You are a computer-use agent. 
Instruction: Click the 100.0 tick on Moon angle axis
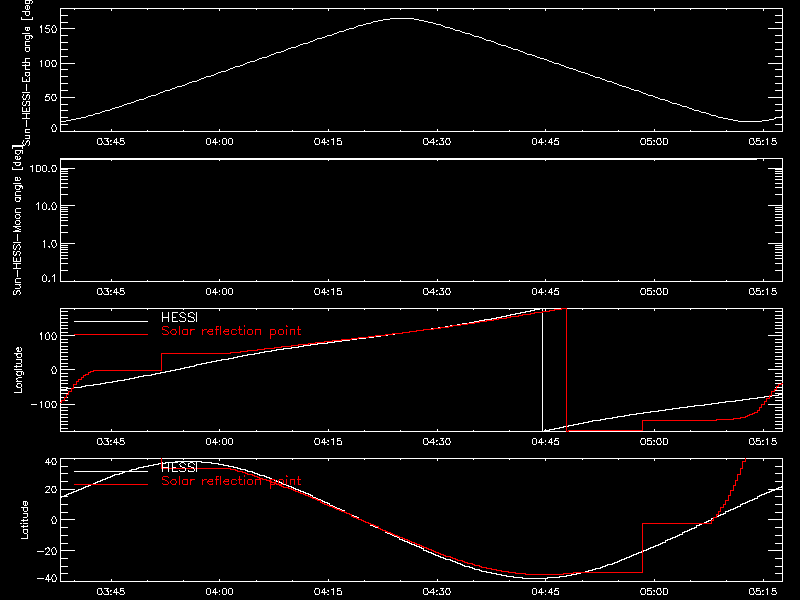(x=43, y=168)
